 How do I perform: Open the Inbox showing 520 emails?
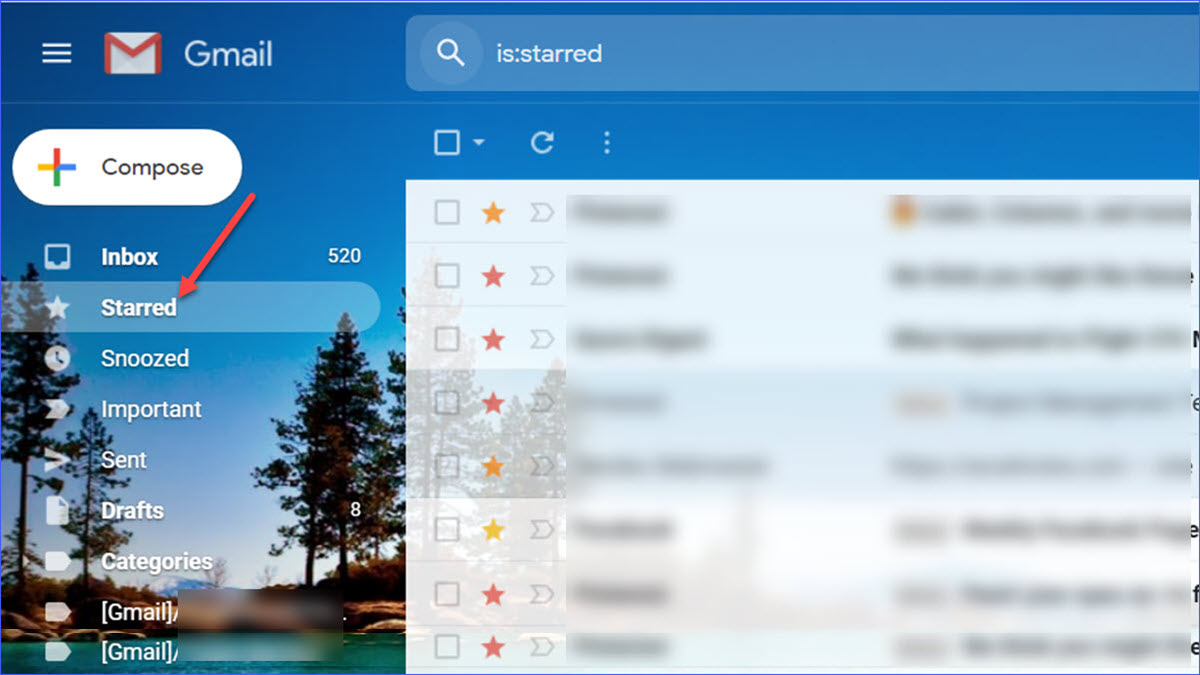point(128,255)
